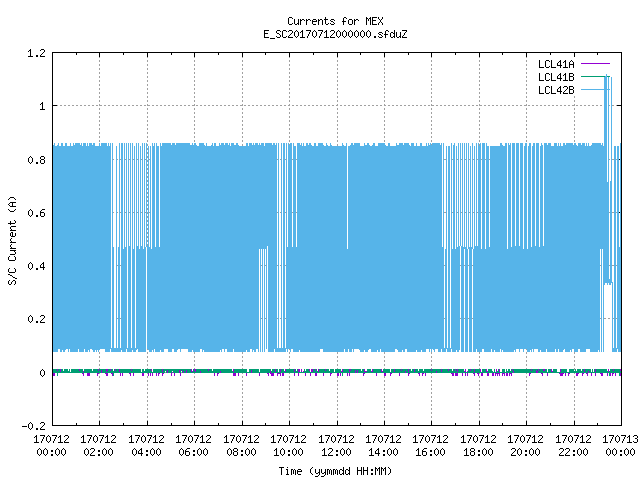640x480 pixels.
Task: Click the 0.6 y-axis tick value
Action: [36, 213]
